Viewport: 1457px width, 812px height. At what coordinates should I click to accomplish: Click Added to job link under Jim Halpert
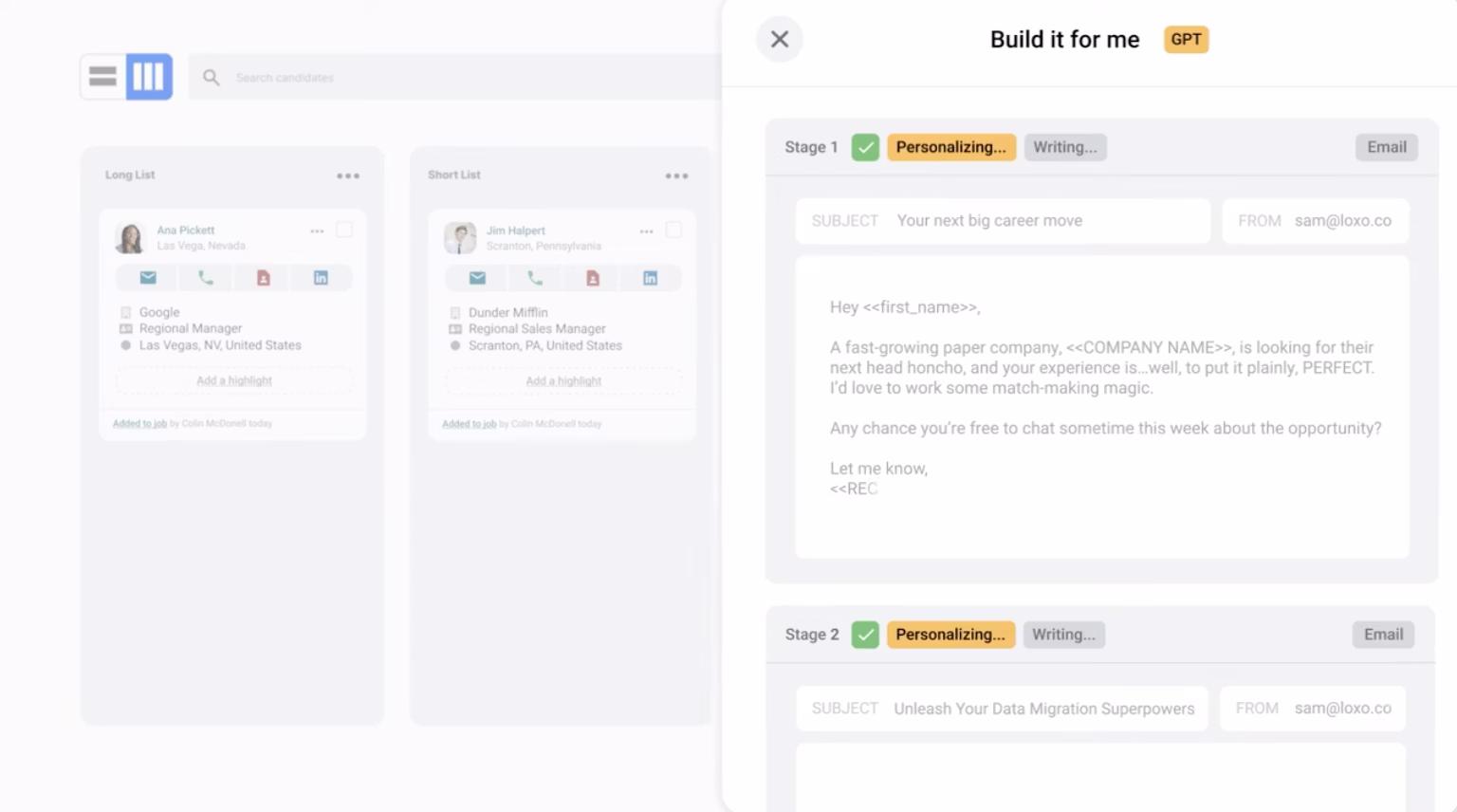469,424
